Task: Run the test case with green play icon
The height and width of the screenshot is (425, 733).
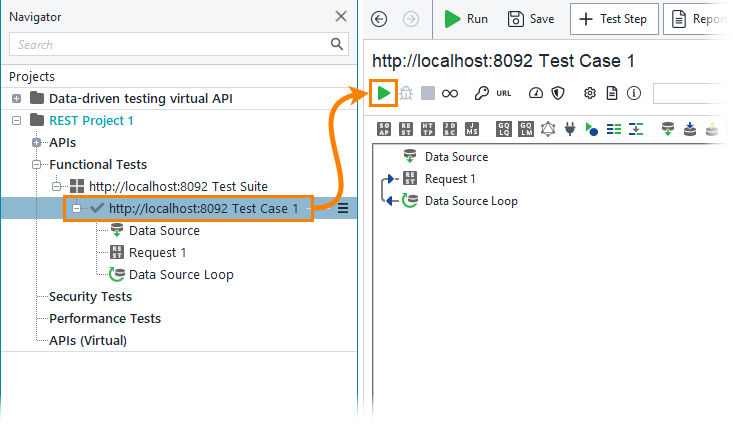Action: [x=383, y=93]
